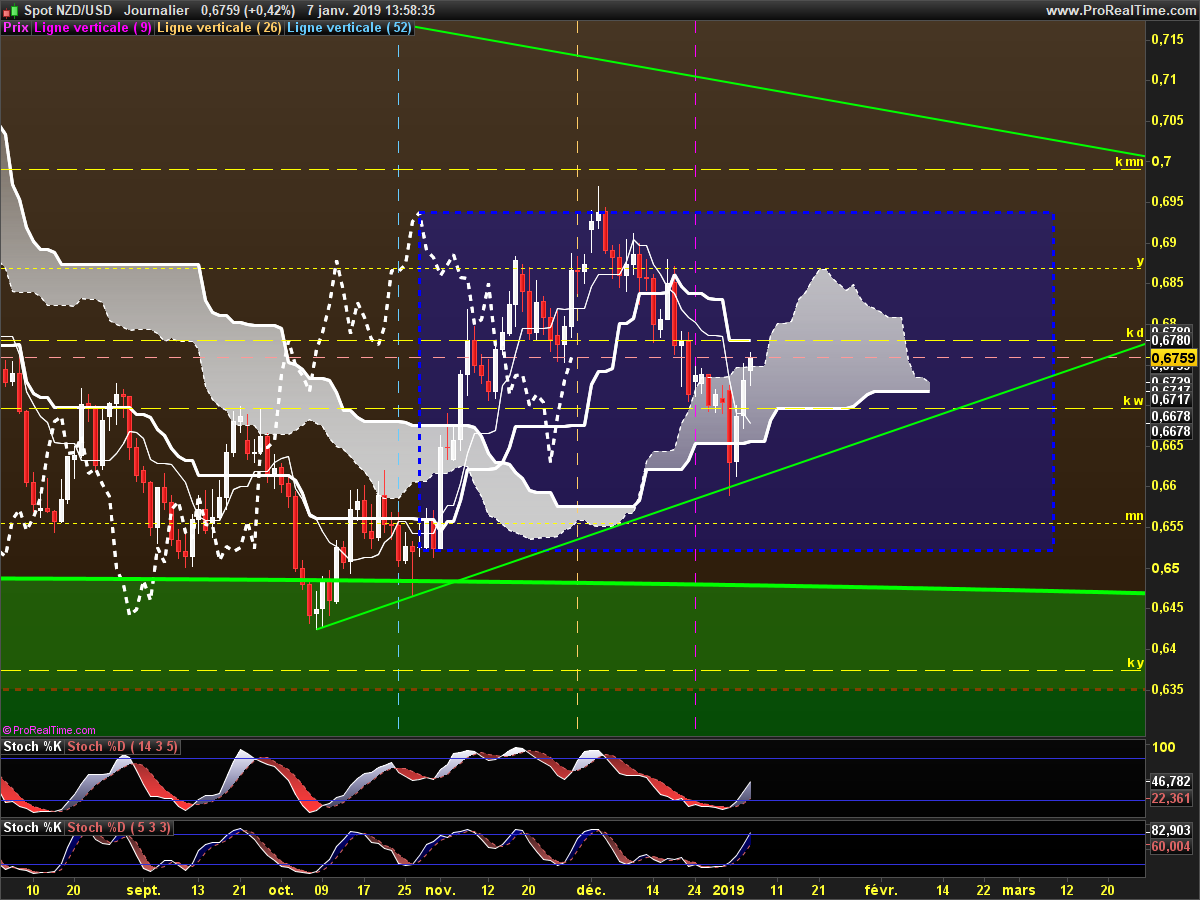Click Stoch %K label in the 14 3 5 panel

pyautogui.click(x=33, y=747)
